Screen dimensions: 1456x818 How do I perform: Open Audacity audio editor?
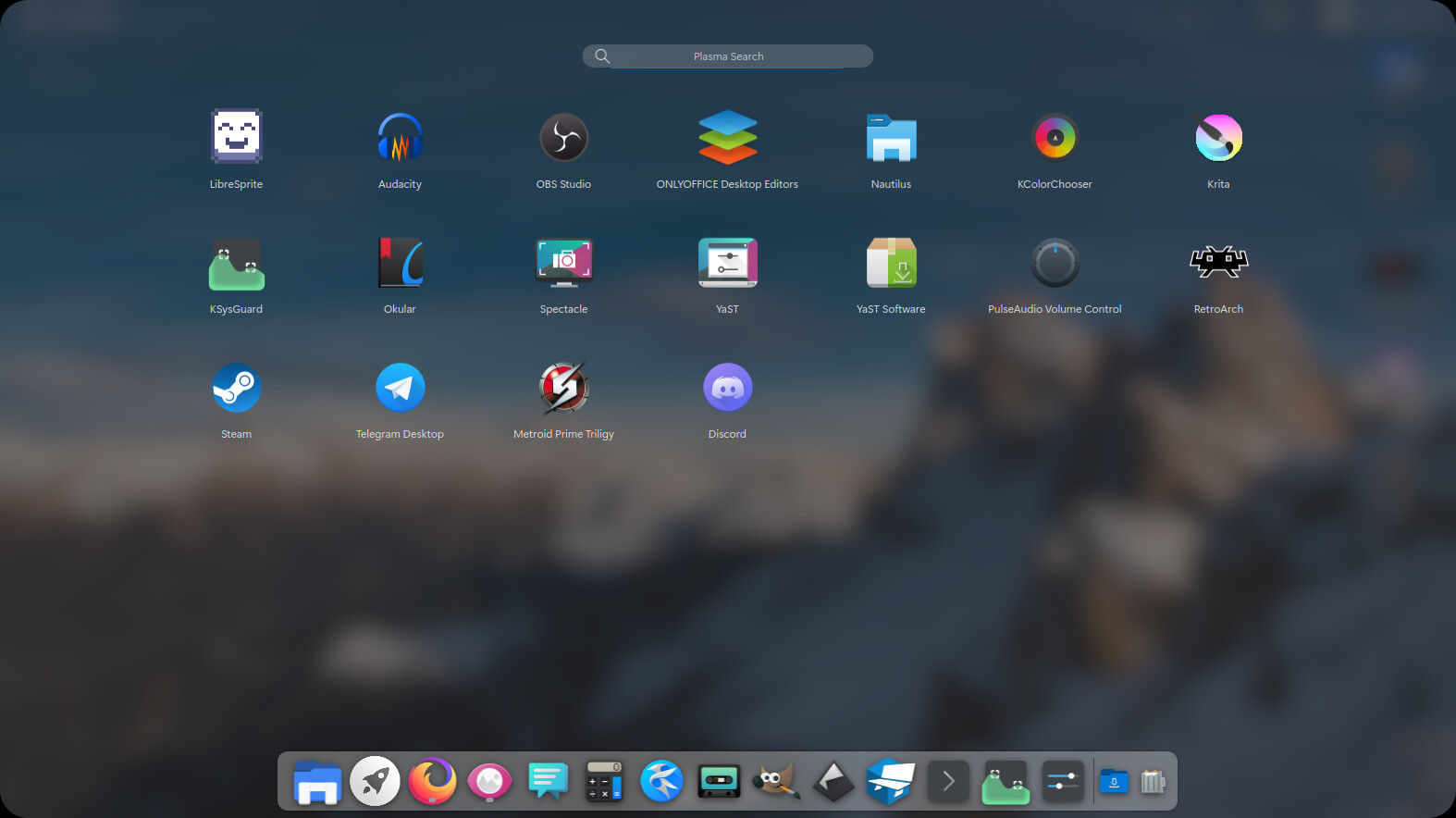point(400,137)
